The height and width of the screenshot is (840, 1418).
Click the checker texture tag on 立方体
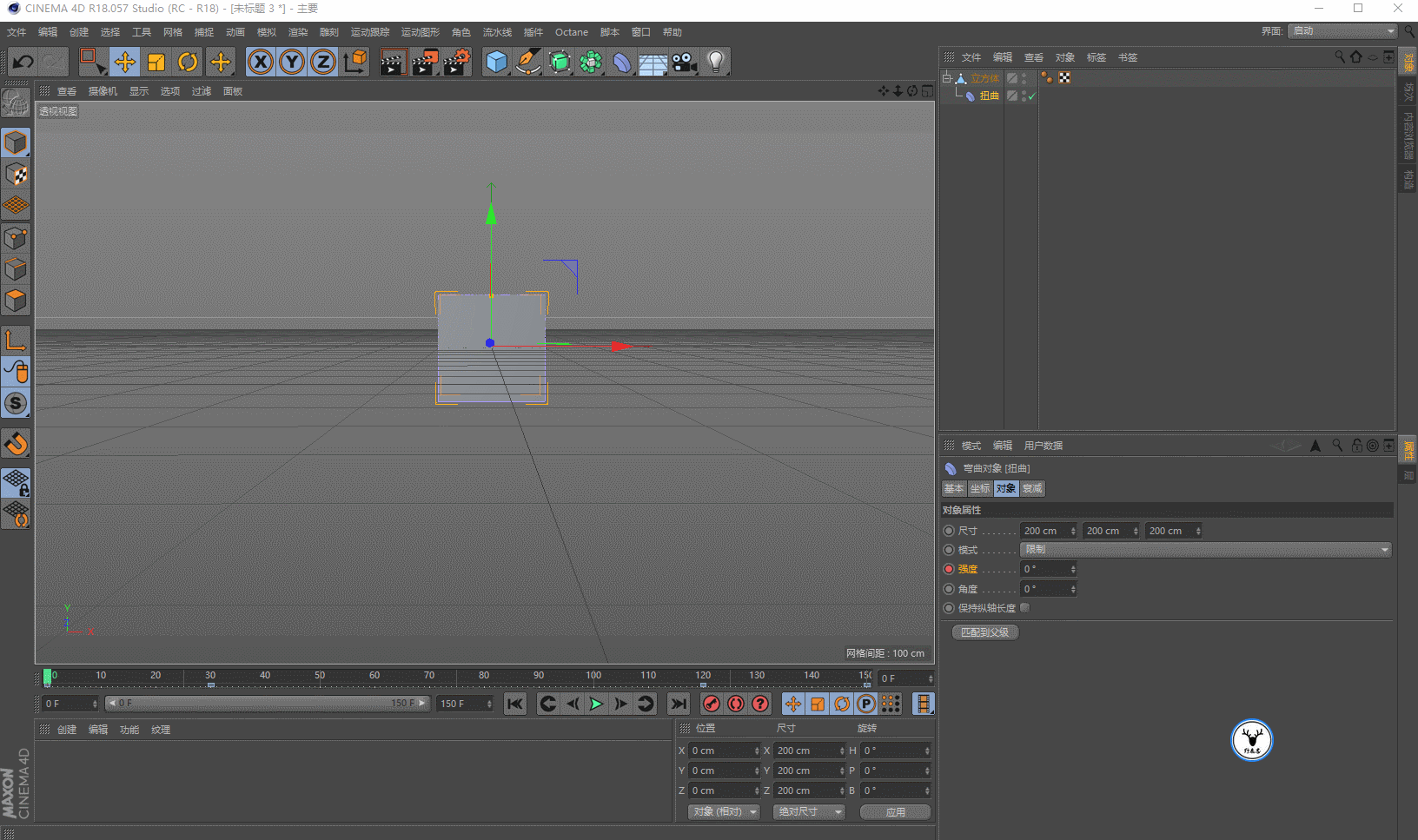point(1064,78)
